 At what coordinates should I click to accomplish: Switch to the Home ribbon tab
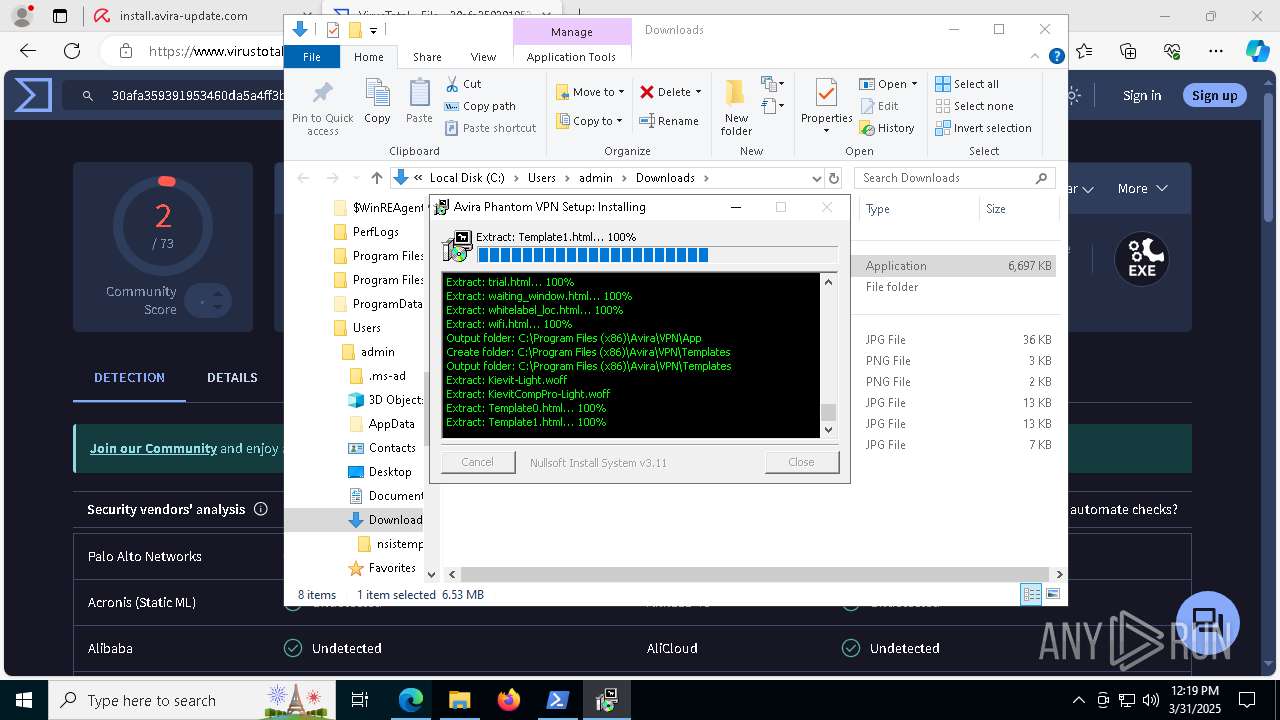click(x=369, y=57)
